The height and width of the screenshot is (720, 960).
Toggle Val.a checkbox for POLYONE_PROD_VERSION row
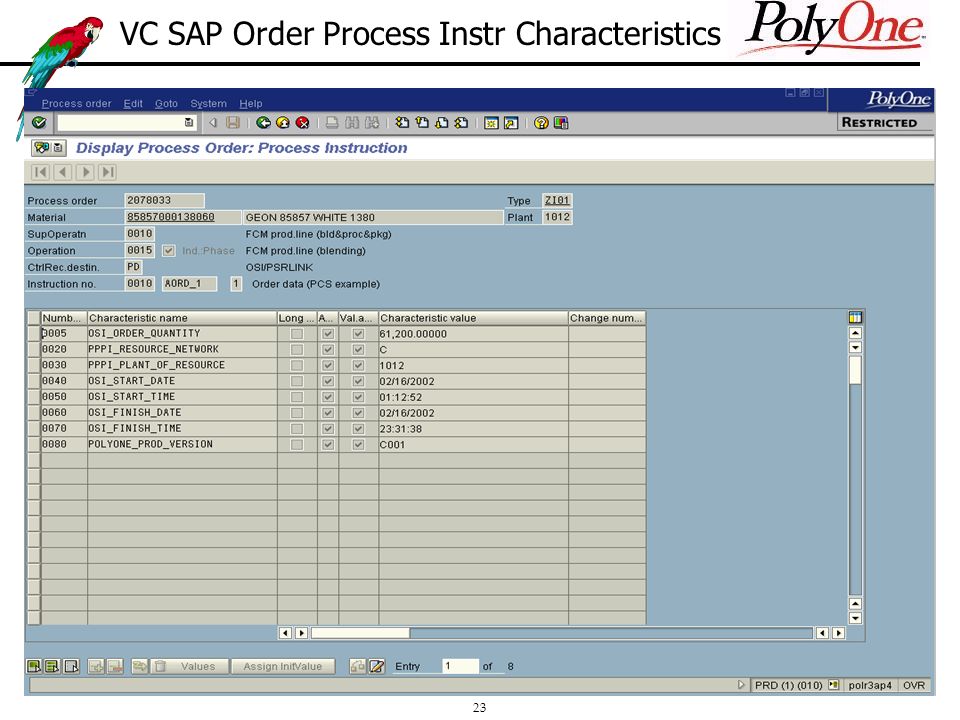coord(359,445)
